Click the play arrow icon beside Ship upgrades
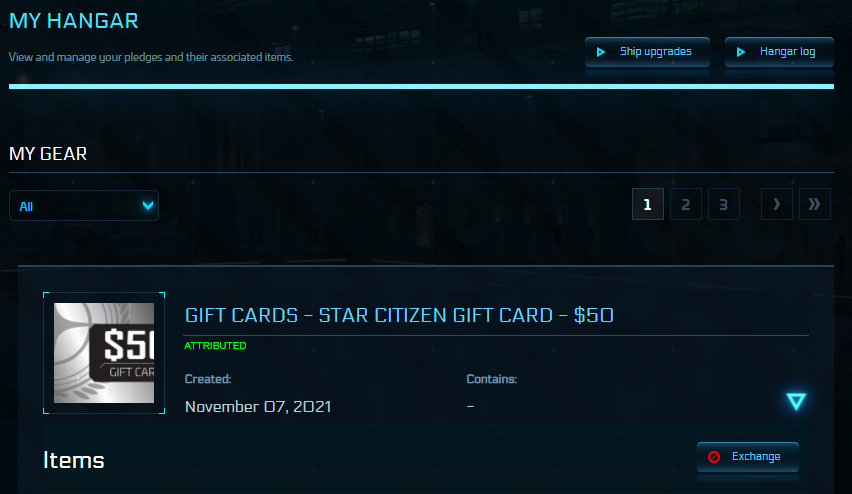Image resolution: width=852 pixels, height=494 pixels. pyautogui.click(x=601, y=52)
